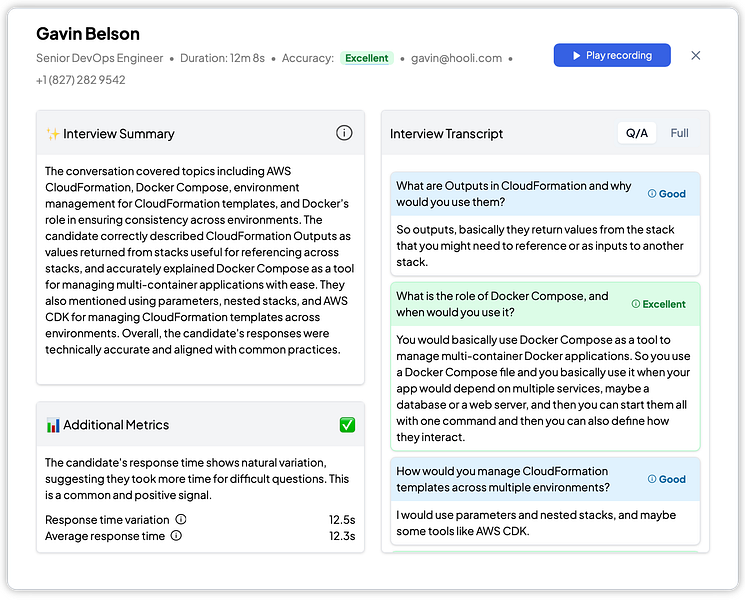Click the Average response time info icon
The width and height of the screenshot is (745, 600).
[176, 536]
